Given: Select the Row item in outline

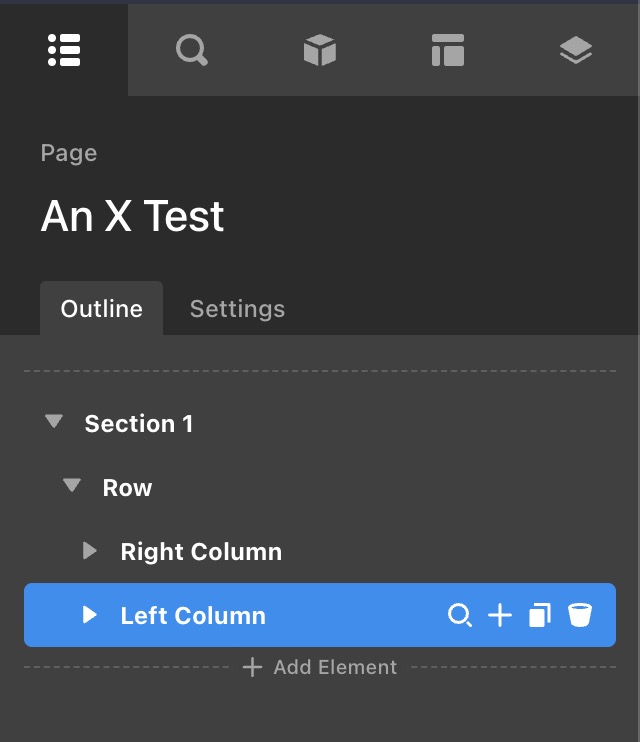Looking at the screenshot, I should (127, 488).
